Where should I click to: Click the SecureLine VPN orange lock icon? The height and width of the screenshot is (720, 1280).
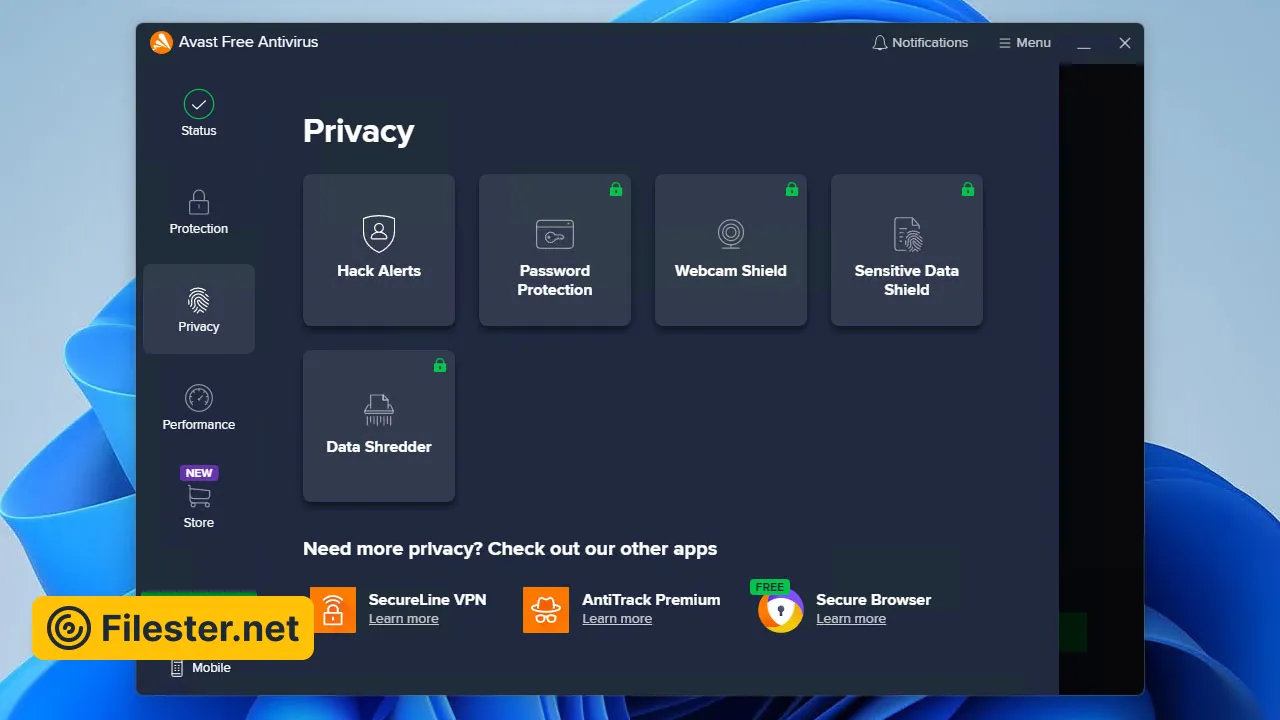coord(333,610)
